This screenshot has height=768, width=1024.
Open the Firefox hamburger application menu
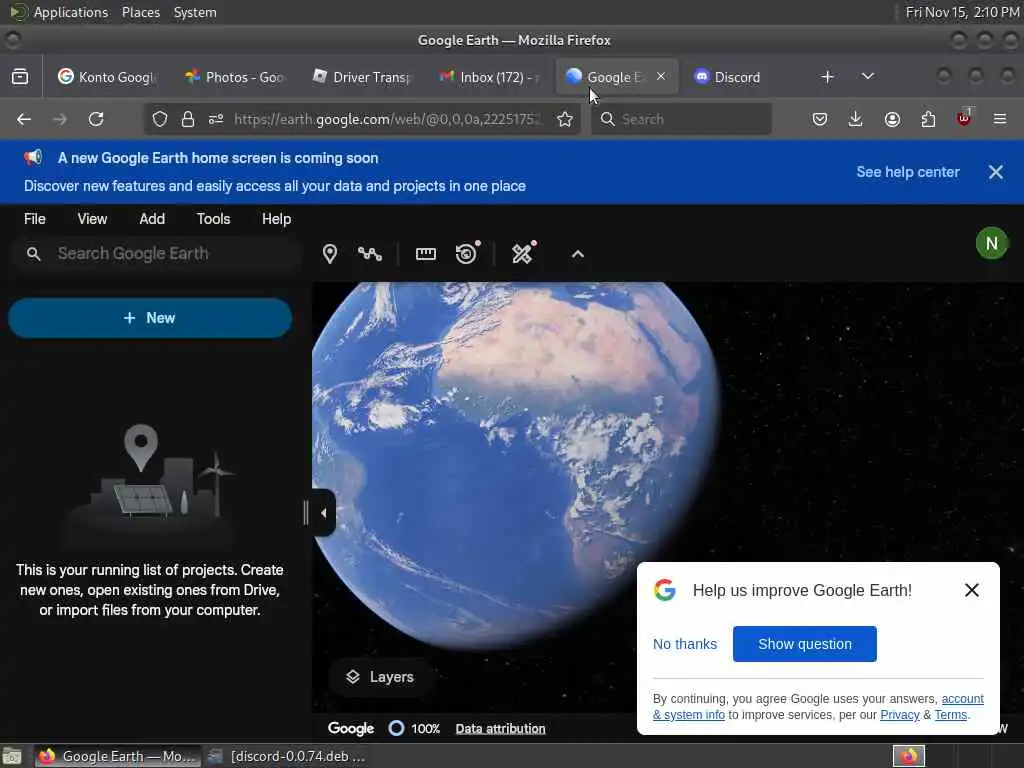(1000, 119)
